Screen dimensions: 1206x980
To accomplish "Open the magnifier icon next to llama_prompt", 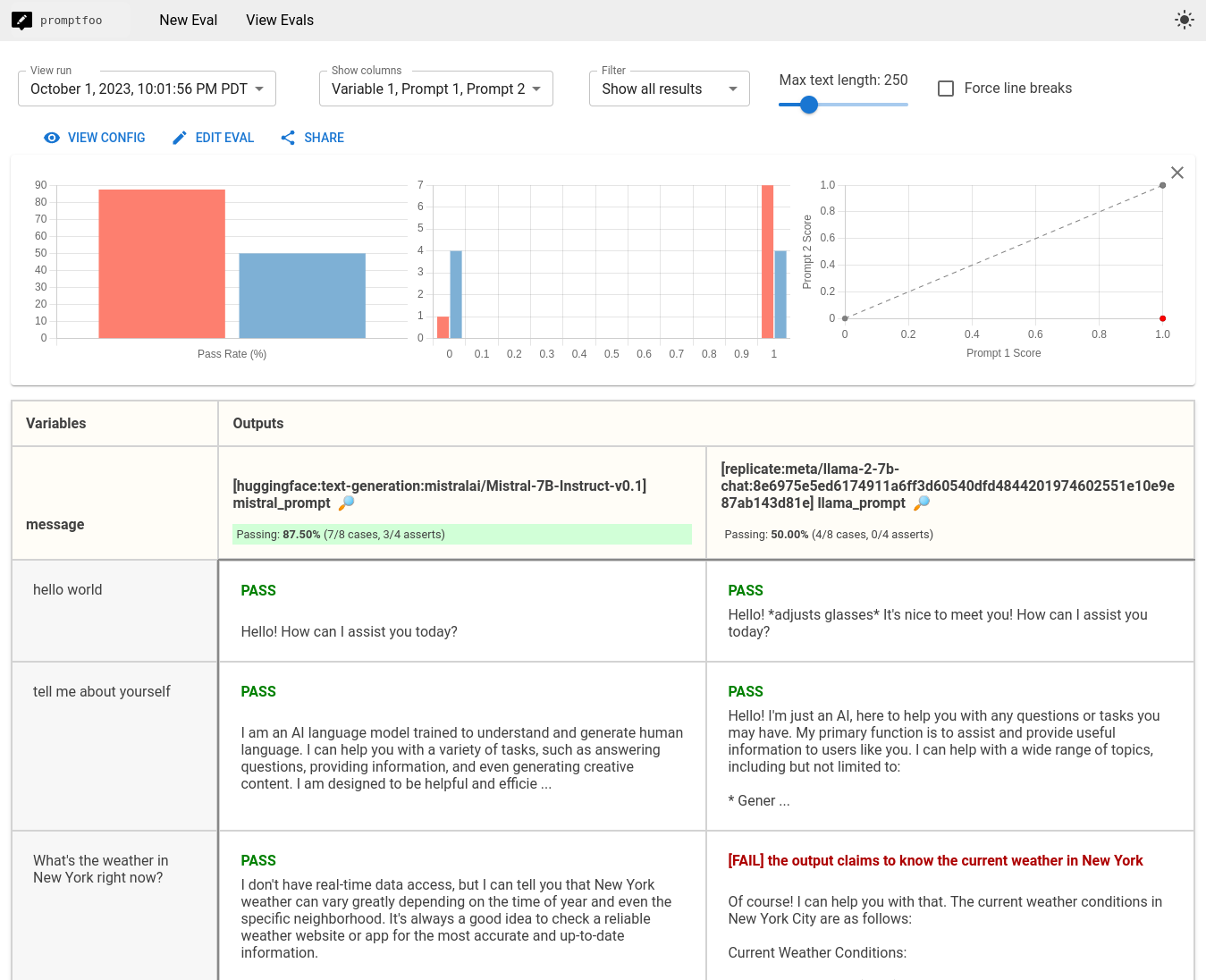I will coord(922,503).
